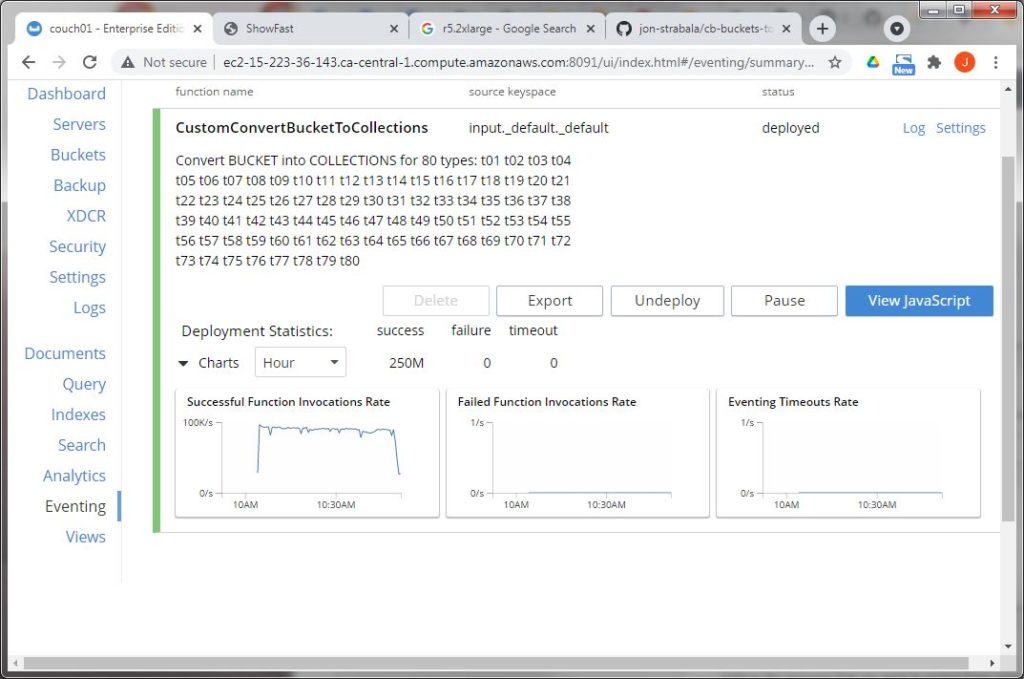Open the extensions puzzle-piece icon

tap(933, 62)
